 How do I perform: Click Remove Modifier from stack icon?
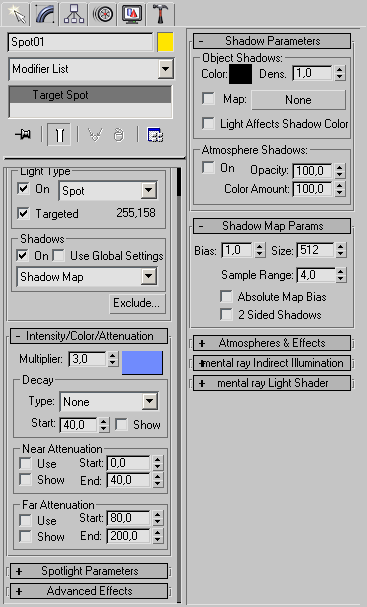tap(118, 135)
